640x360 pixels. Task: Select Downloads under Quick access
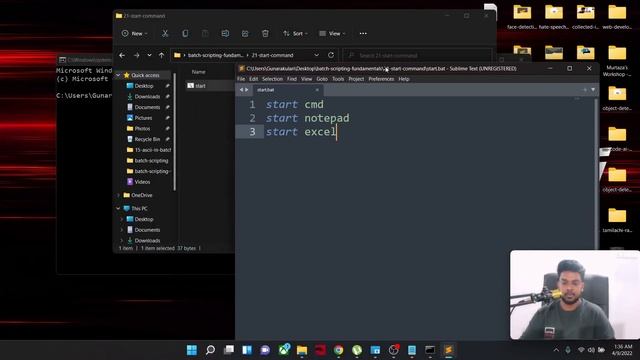pyautogui.click(x=147, y=96)
